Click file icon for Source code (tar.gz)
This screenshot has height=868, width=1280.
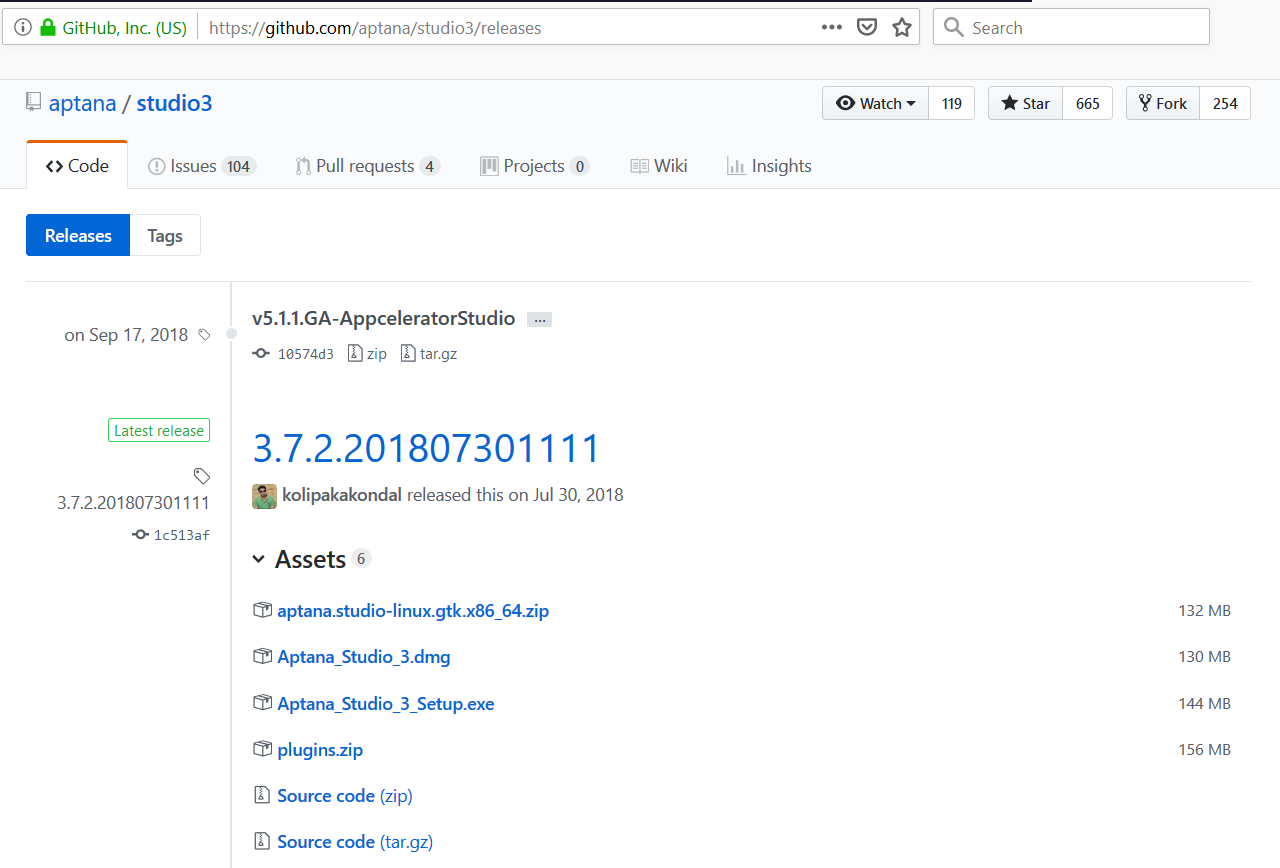(x=262, y=841)
